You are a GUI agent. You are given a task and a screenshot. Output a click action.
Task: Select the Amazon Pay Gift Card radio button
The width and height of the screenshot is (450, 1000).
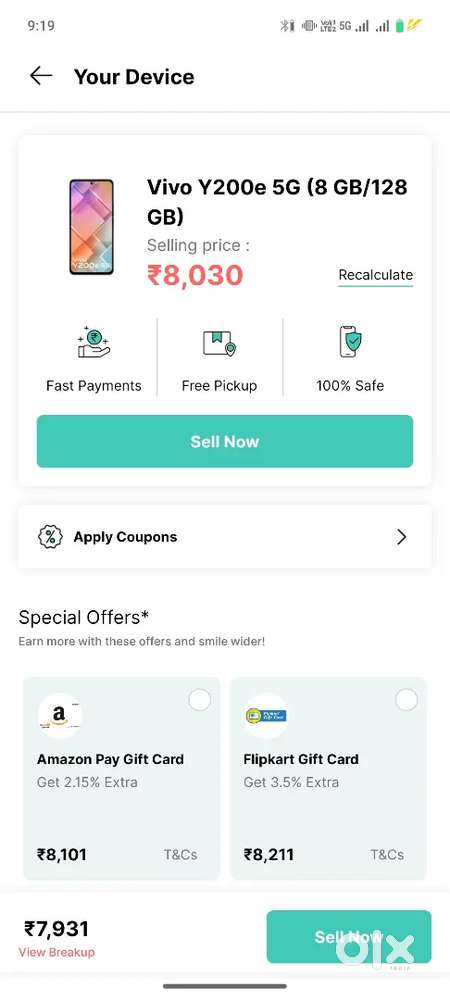point(200,700)
